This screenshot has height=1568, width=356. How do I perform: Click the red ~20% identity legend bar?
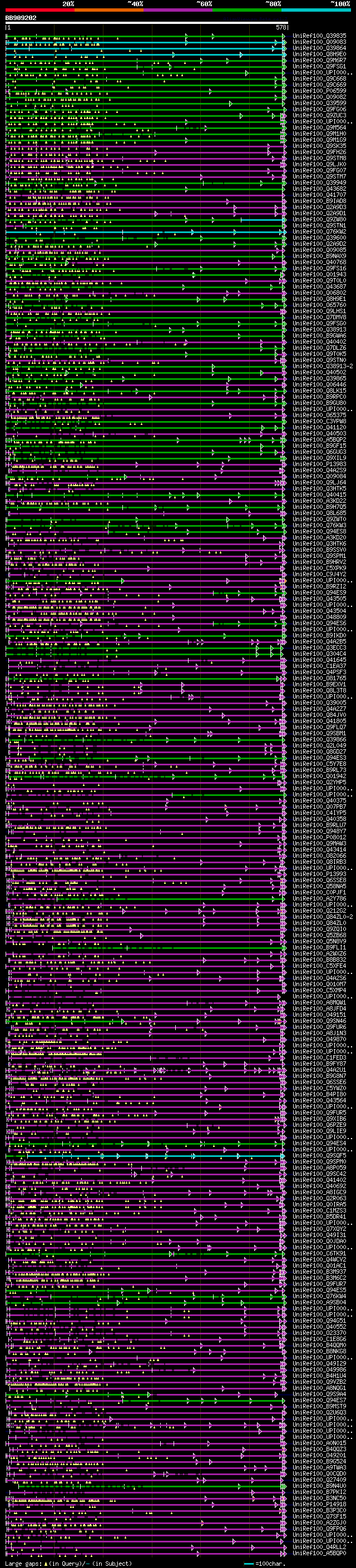(x=39, y=10)
